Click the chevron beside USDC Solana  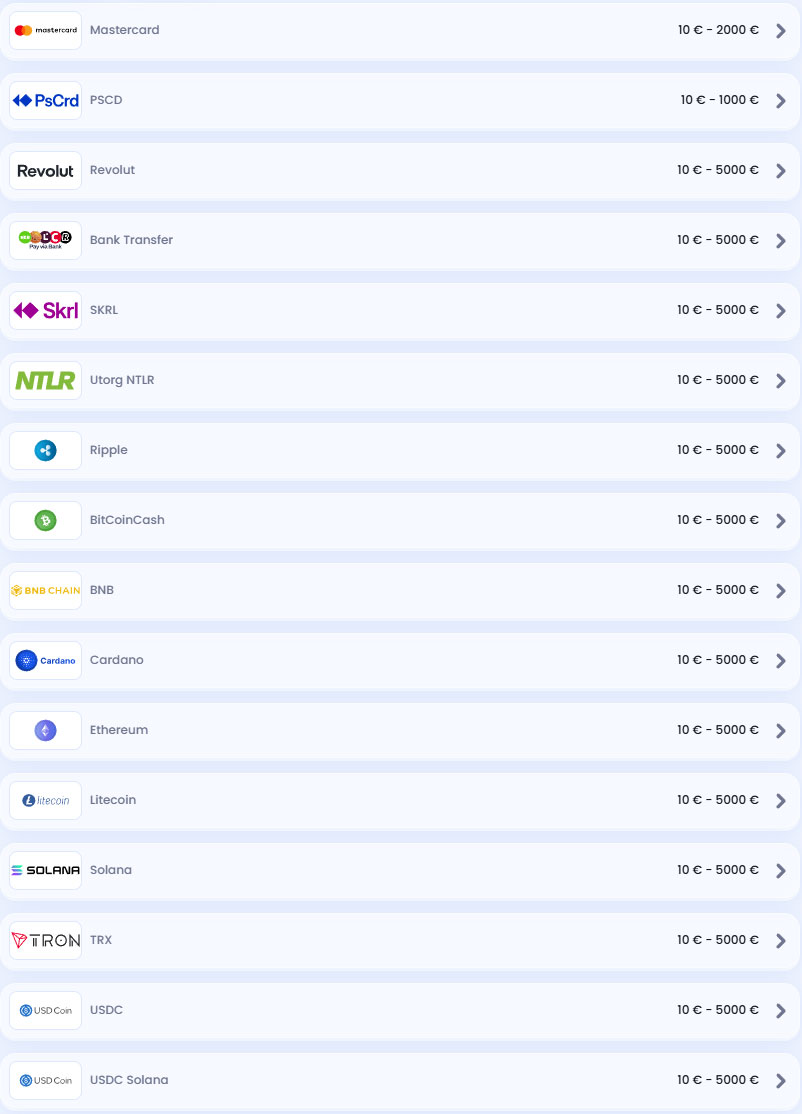781,1081
